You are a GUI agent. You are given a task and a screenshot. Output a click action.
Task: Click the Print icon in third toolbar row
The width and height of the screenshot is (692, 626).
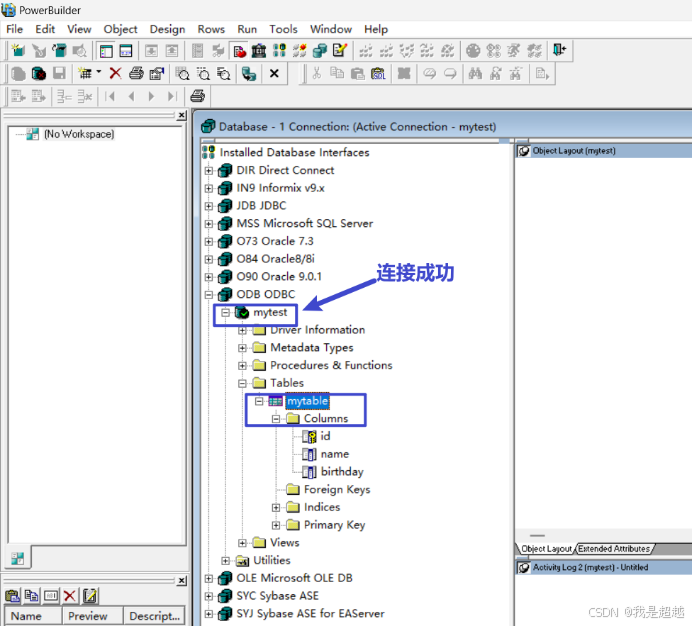[x=197, y=96]
